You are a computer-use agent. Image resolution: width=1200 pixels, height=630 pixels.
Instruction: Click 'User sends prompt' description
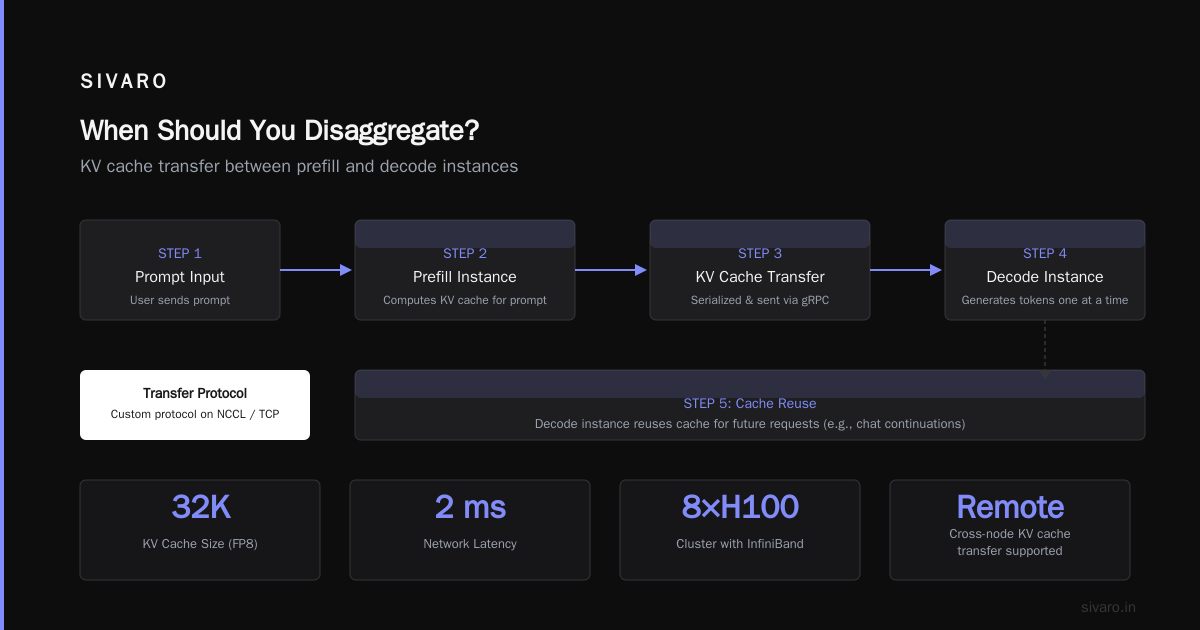tap(180, 300)
